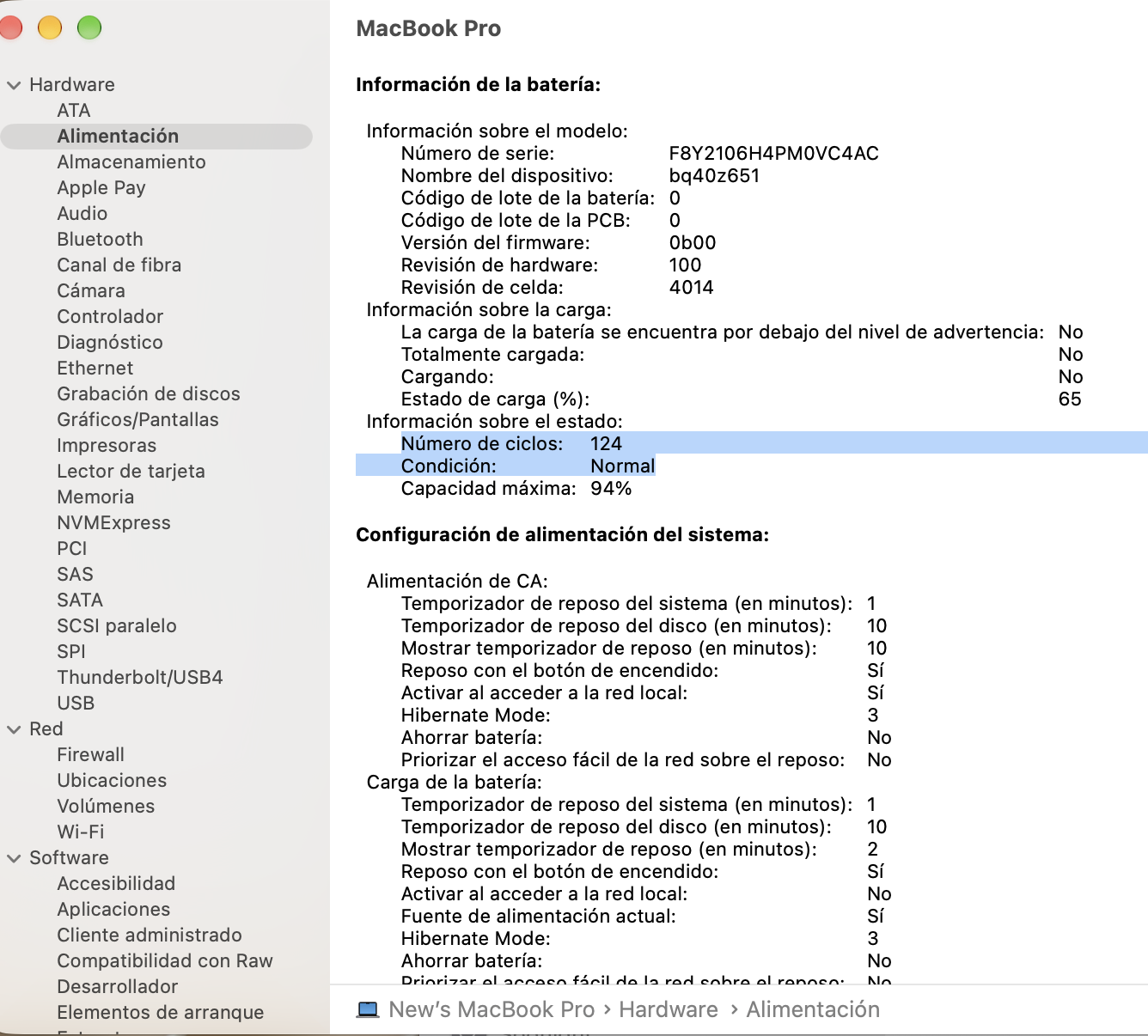
Task: Select Desarrollador under Software
Action: [117, 986]
